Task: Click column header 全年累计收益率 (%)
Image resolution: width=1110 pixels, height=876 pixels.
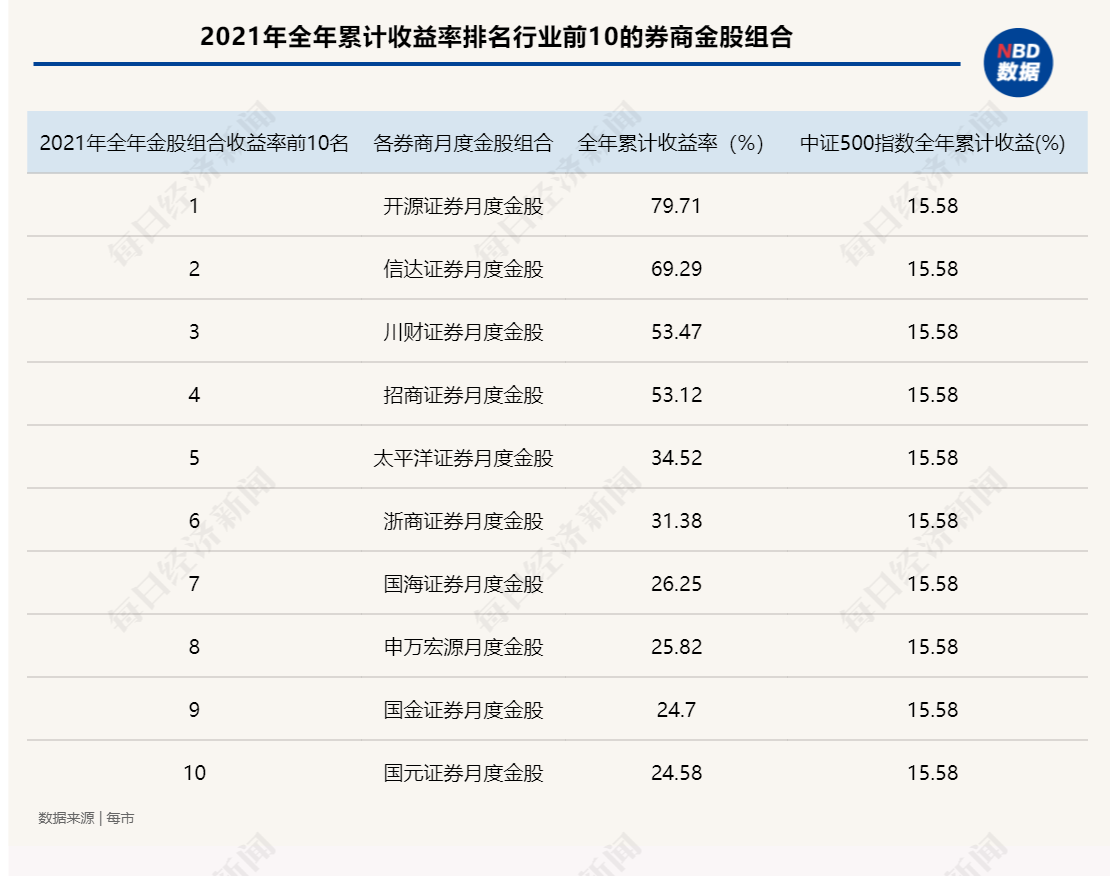Action: coord(670,143)
